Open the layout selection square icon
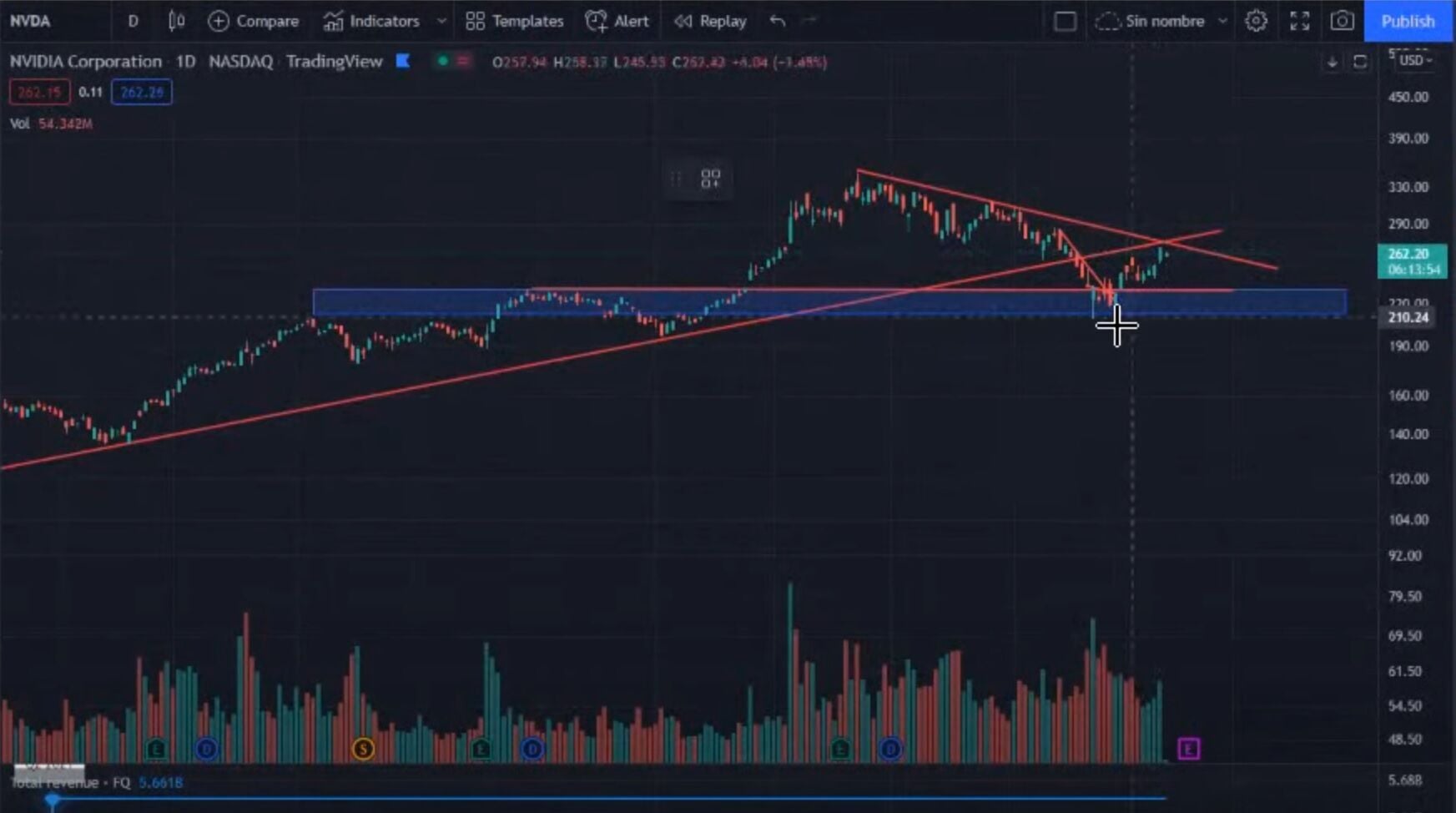This screenshot has width=1456, height=813. pos(1065,21)
